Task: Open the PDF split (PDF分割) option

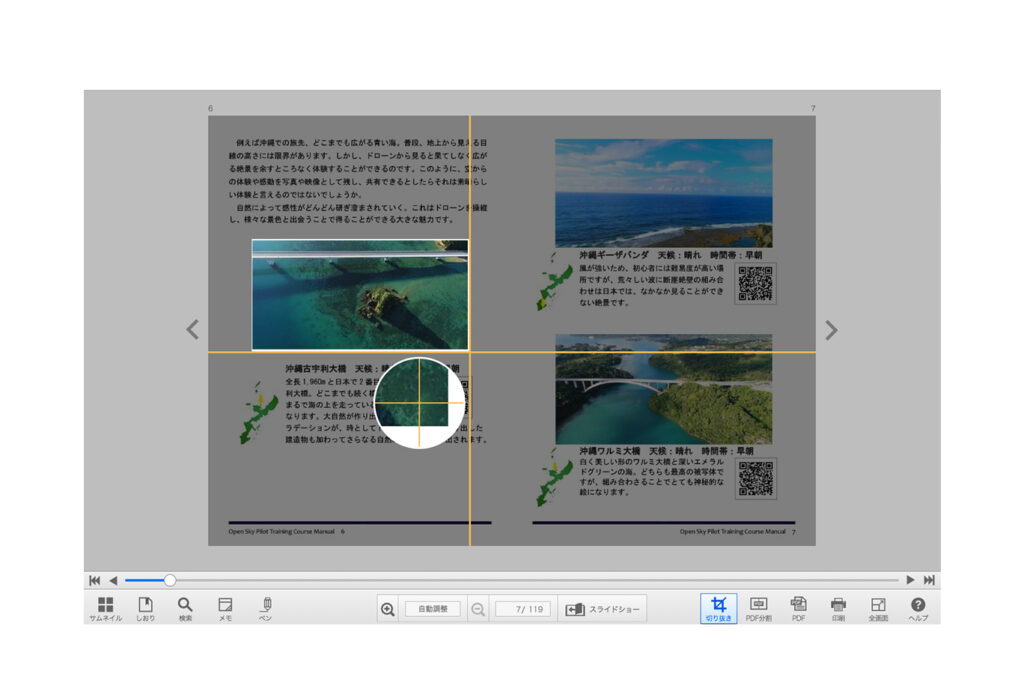Action: [x=758, y=608]
